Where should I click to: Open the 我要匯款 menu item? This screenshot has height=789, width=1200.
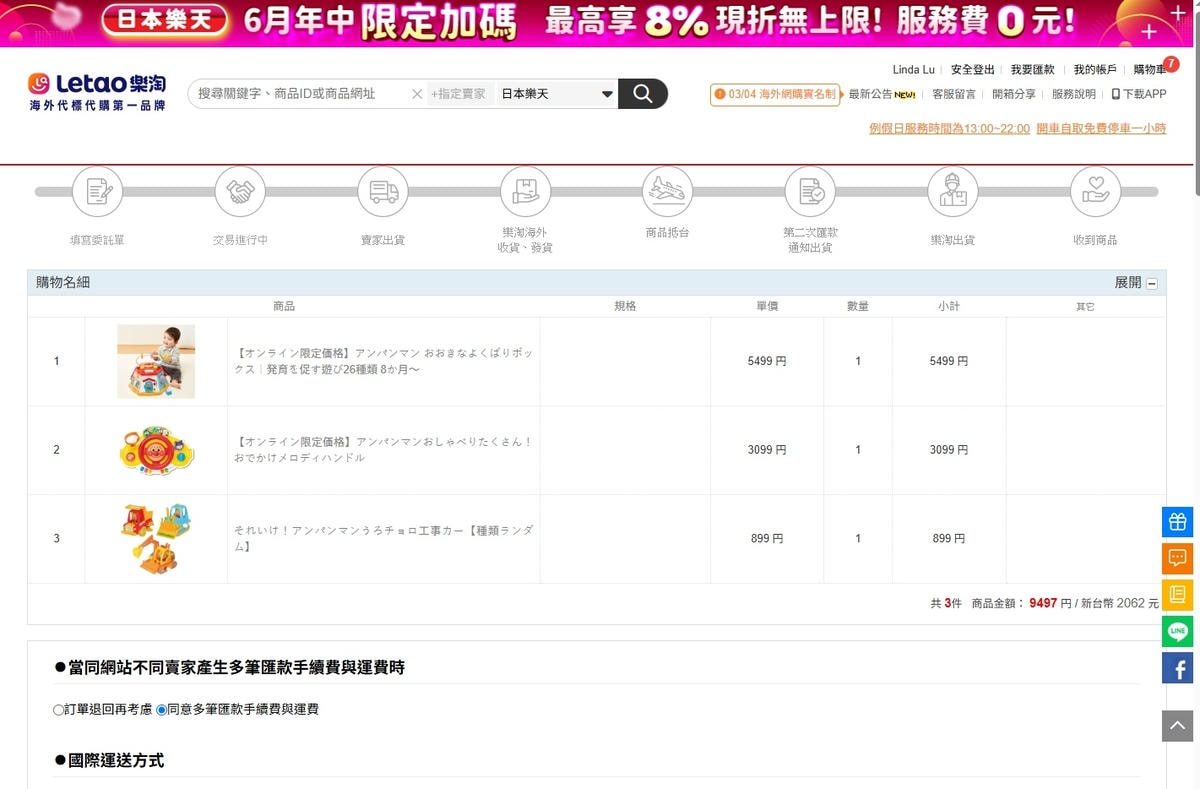pos(1032,70)
